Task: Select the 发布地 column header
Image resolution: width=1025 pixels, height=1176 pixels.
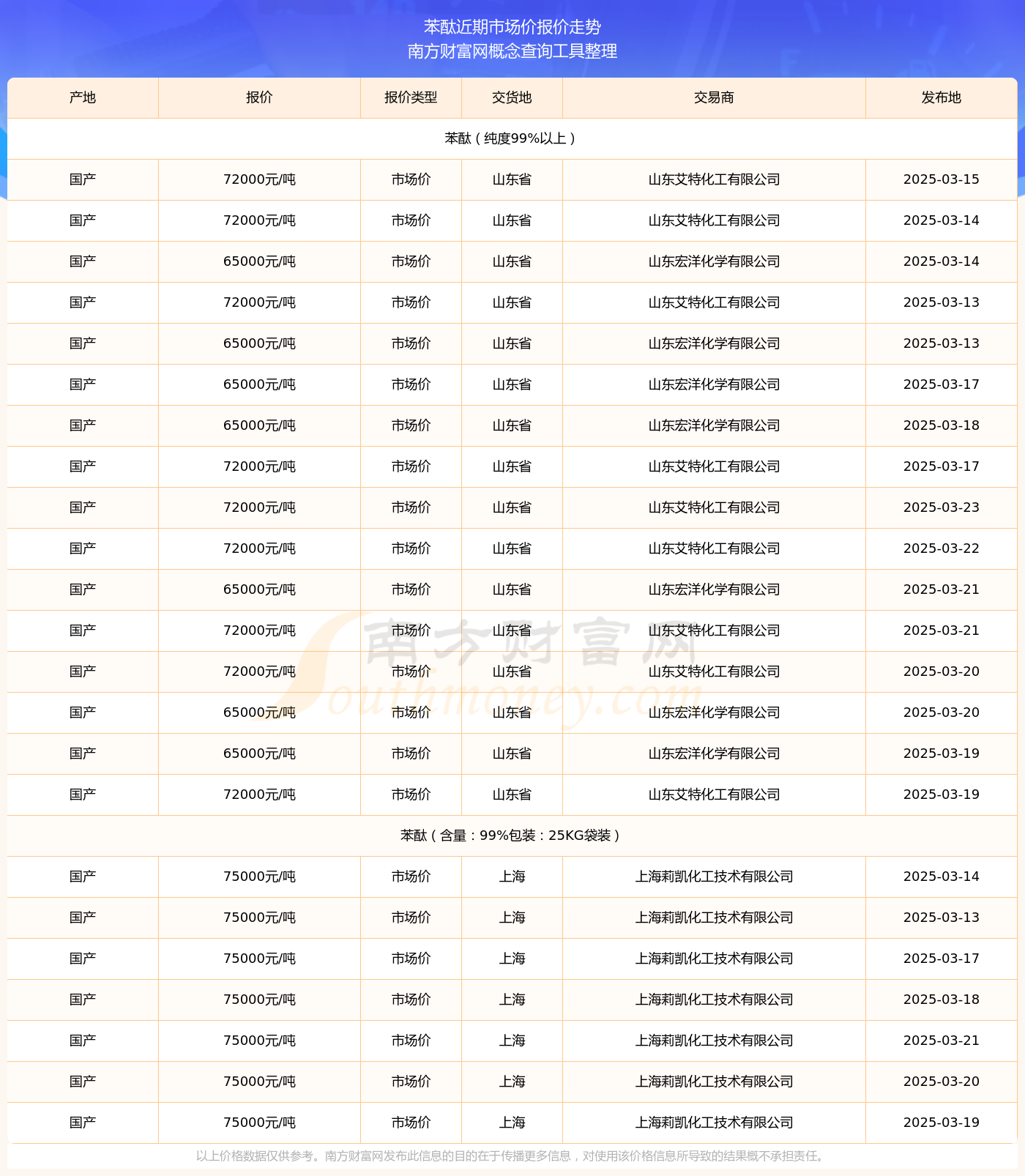Action: pyautogui.click(x=941, y=97)
